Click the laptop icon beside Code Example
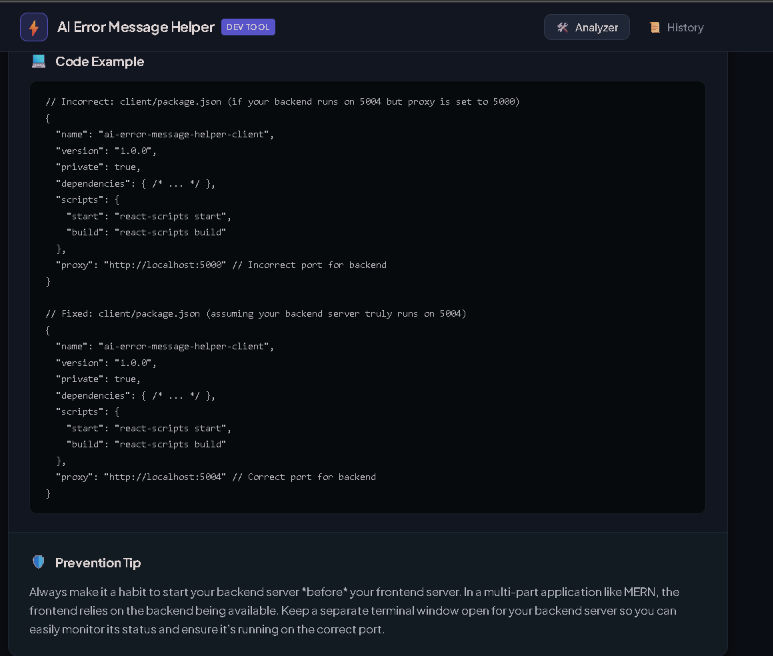The width and height of the screenshot is (773, 656). 38,62
